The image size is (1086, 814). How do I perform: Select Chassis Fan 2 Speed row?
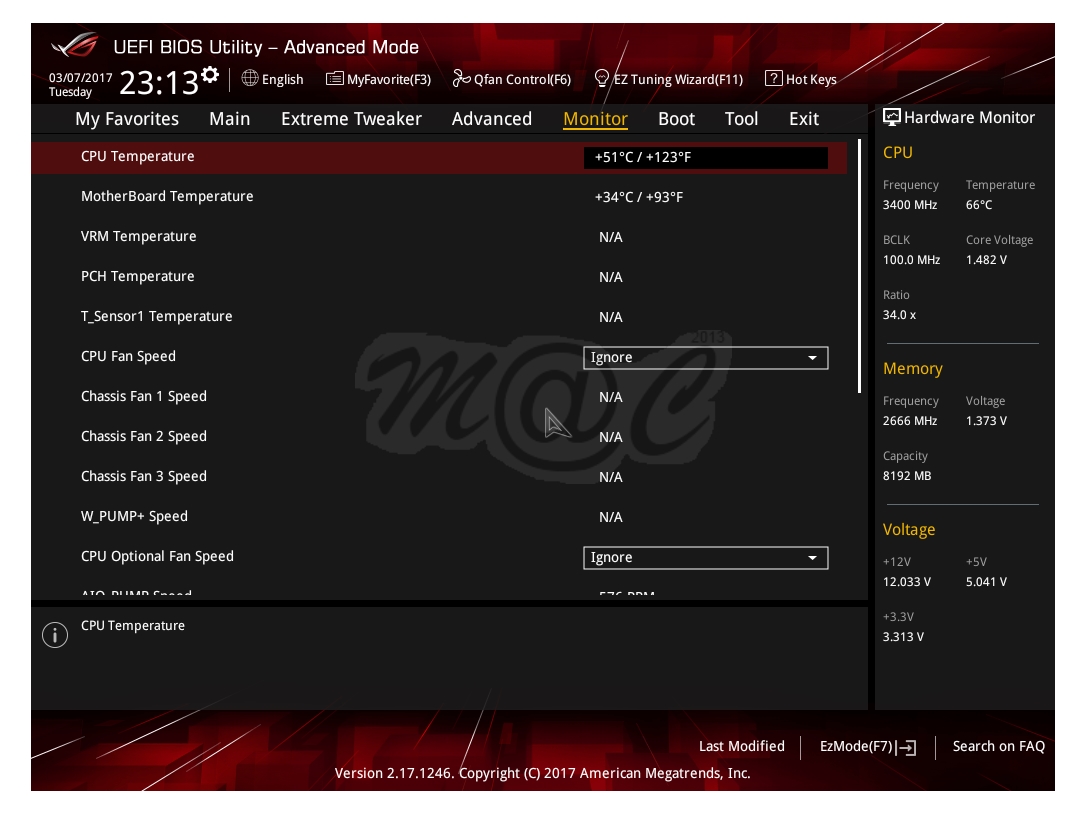(439, 437)
